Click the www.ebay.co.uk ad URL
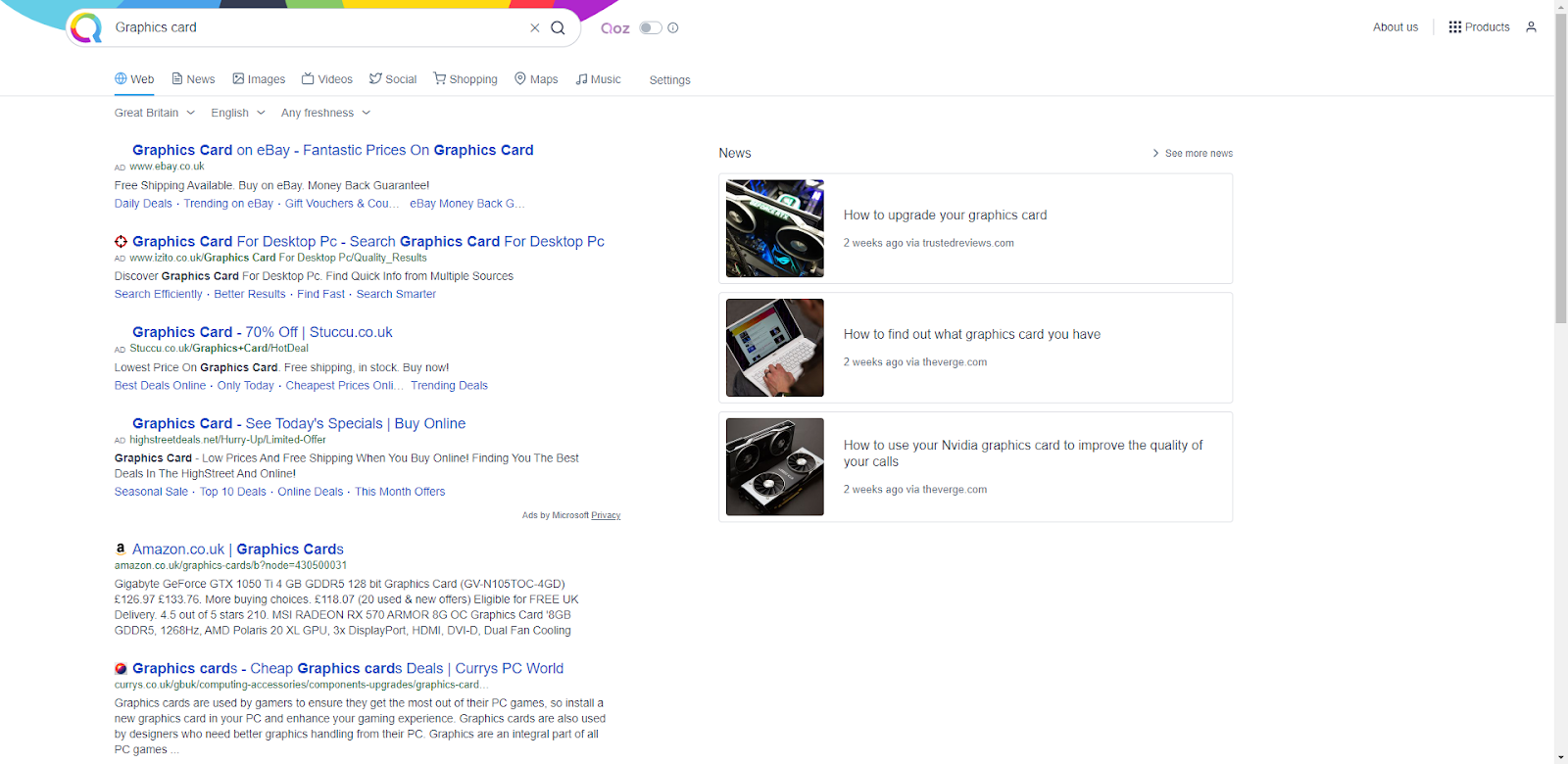The height and width of the screenshot is (764, 1568). coord(167,167)
